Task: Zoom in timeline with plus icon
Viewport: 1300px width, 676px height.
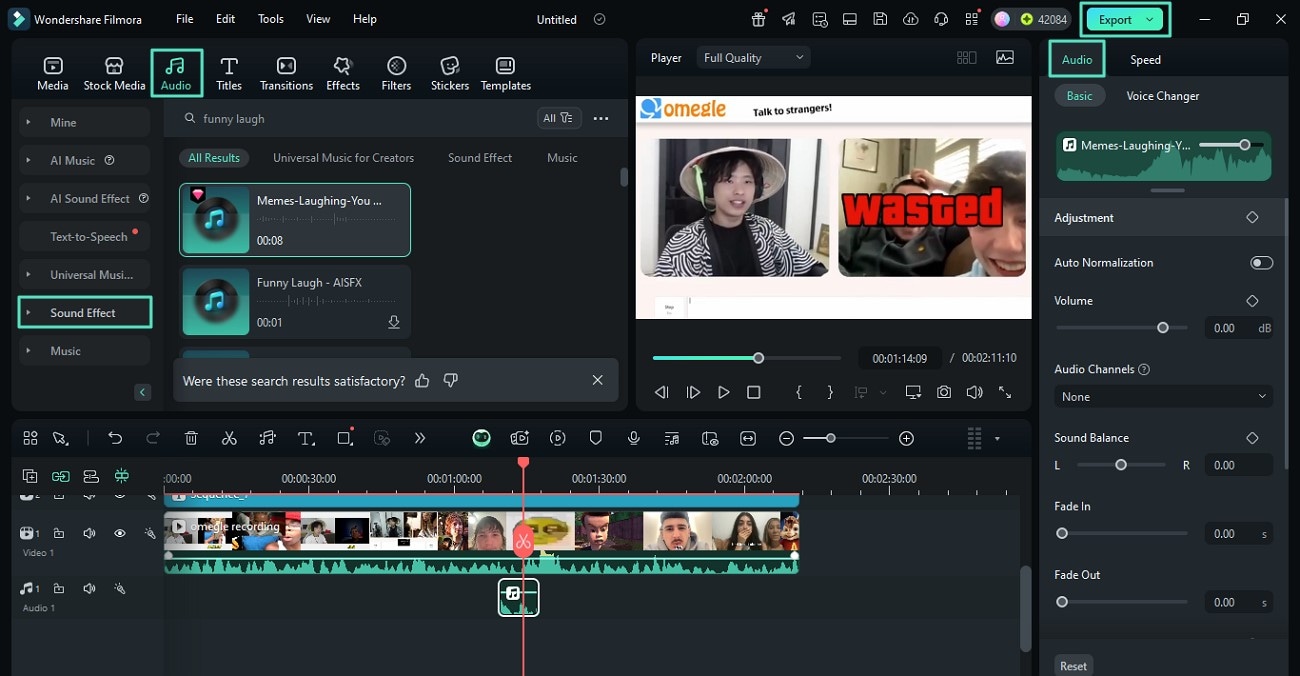Action: click(906, 438)
